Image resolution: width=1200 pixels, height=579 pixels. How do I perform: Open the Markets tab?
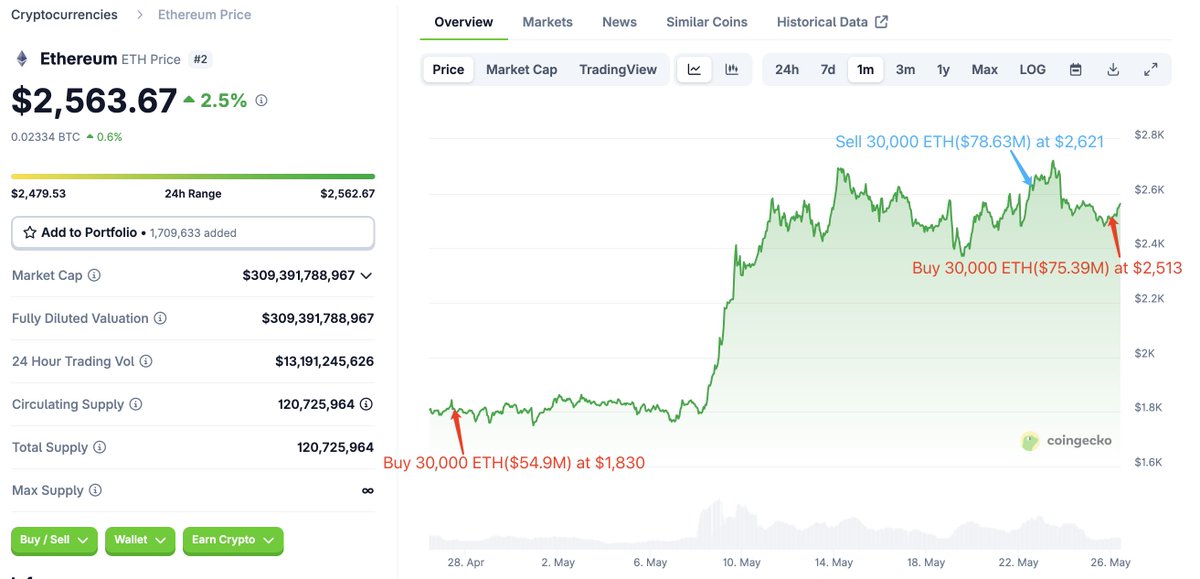point(548,22)
